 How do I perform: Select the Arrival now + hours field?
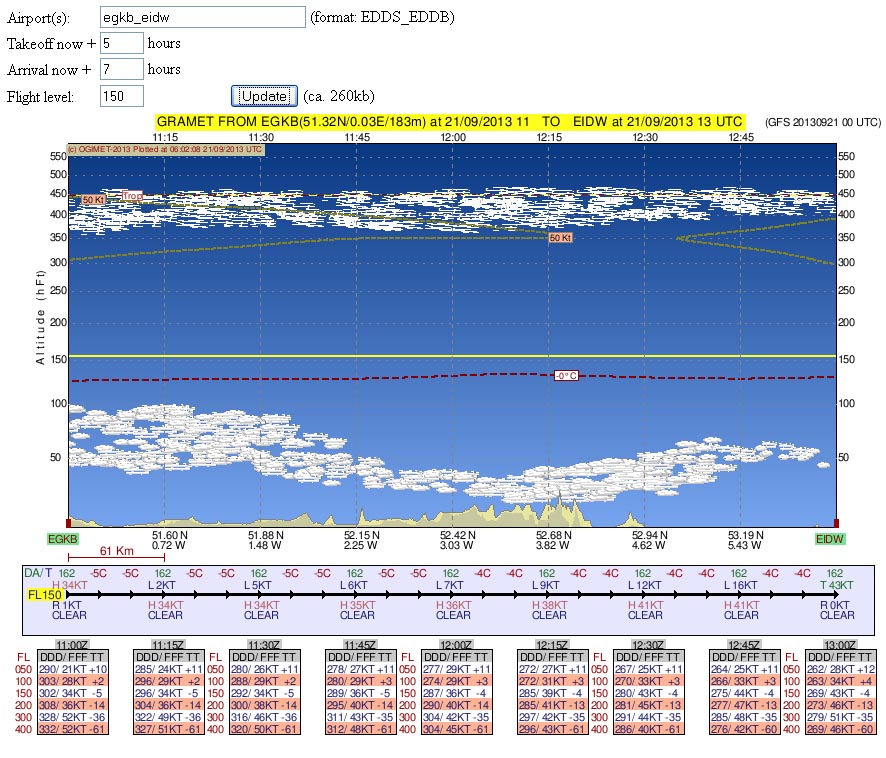pos(121,70)
